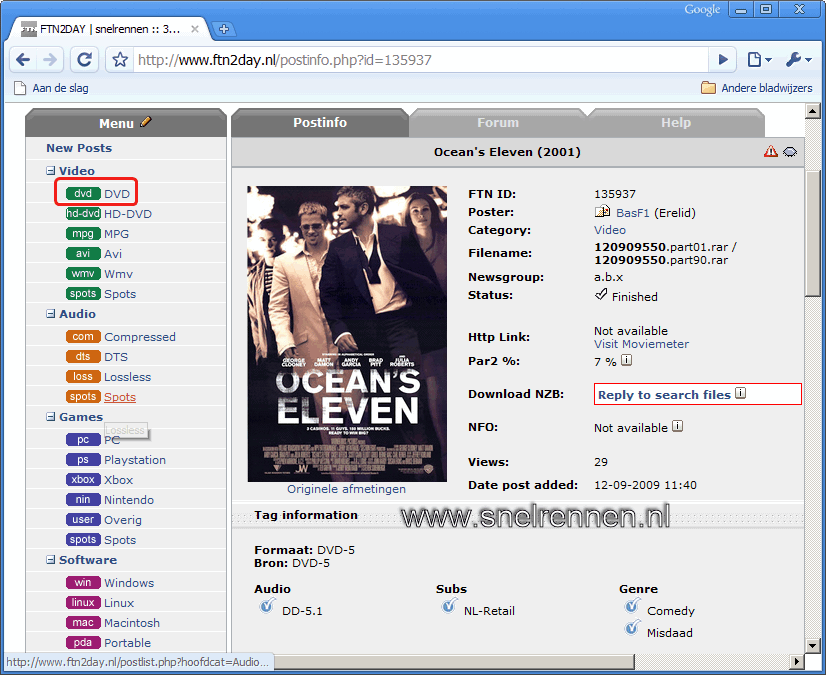Screen dimensions: 826x675
Task: Open the Visit Moviemeter link
Action: (642, 344)
